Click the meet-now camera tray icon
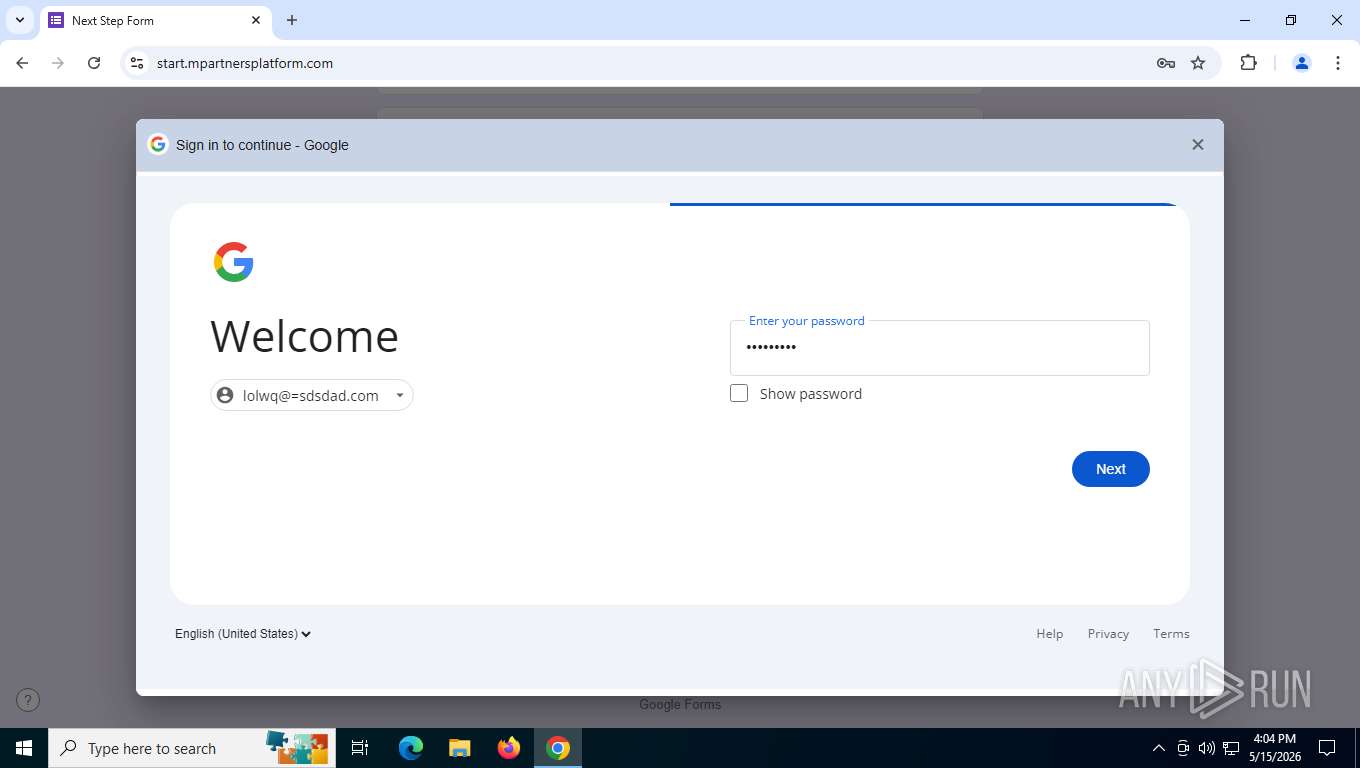This screenshot has width=1360, height=768. (x=1183, y=748)
